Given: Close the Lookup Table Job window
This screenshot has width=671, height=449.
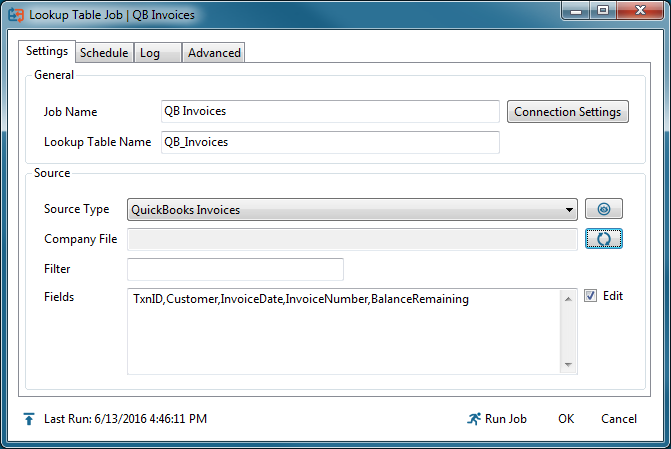Looking at the screenshot, I should tap(640, 10).
